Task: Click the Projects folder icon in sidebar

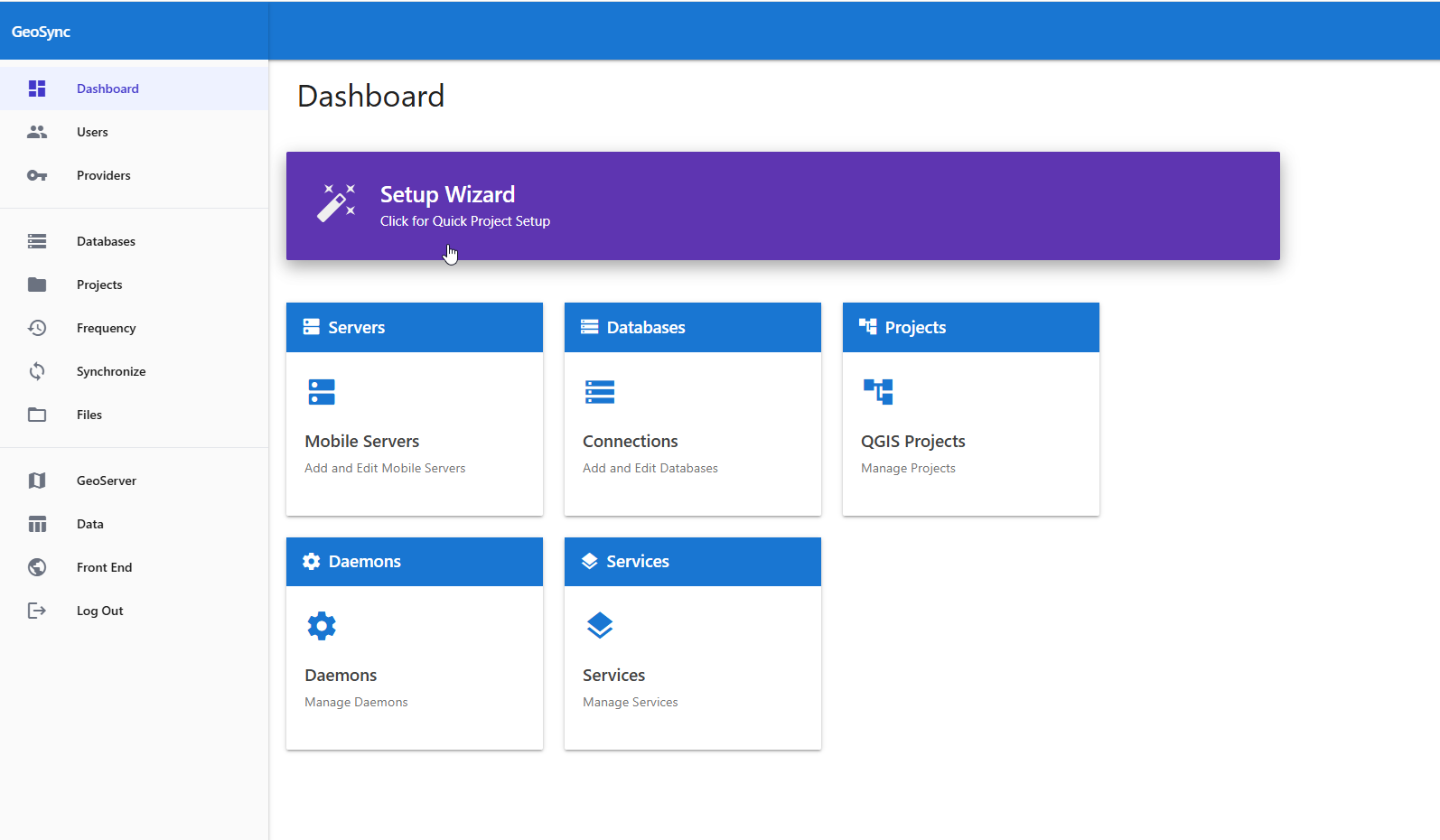Action: tap(37, 285)
